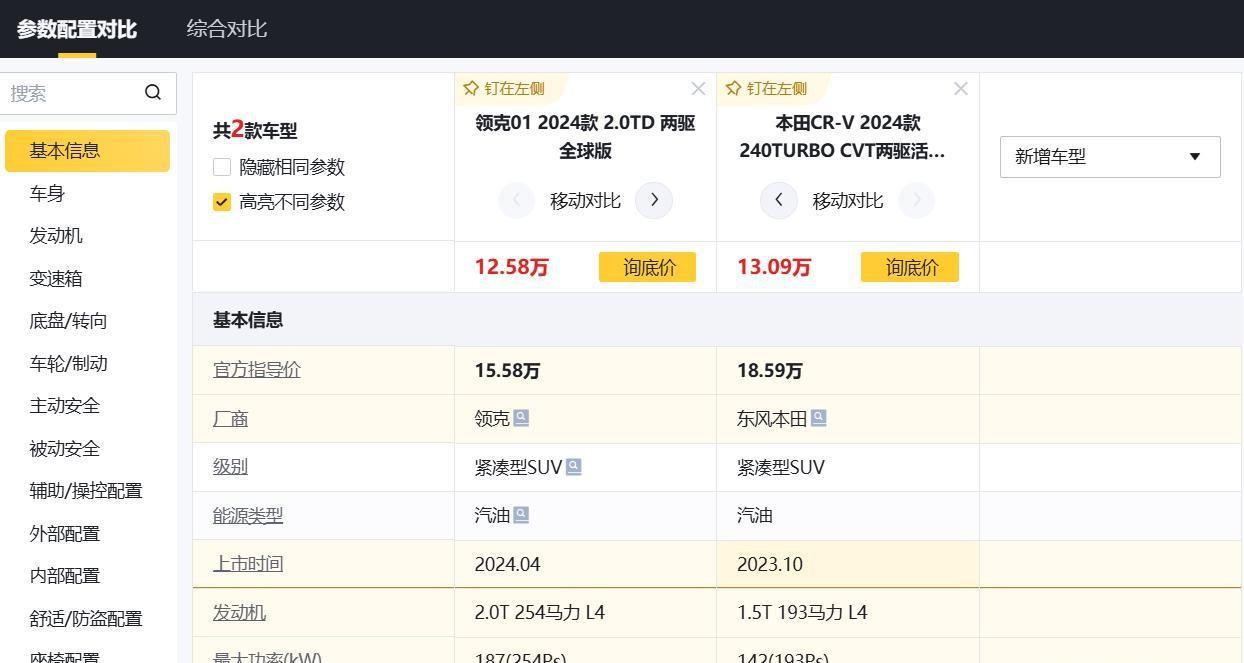1244x663 pixels.
Task: Click the 13.09万 price
Action: coord(774,267)
